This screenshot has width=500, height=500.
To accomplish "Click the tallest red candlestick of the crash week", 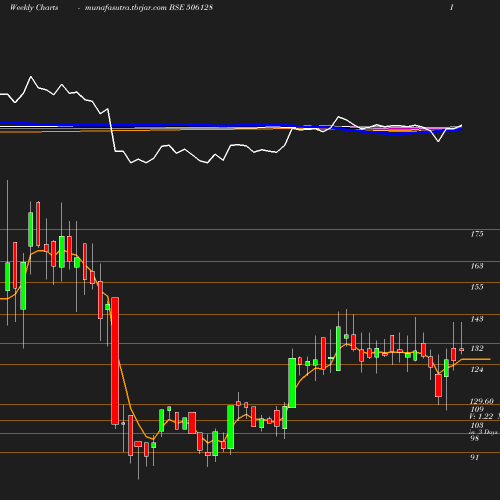I will [x=115, y=361].
